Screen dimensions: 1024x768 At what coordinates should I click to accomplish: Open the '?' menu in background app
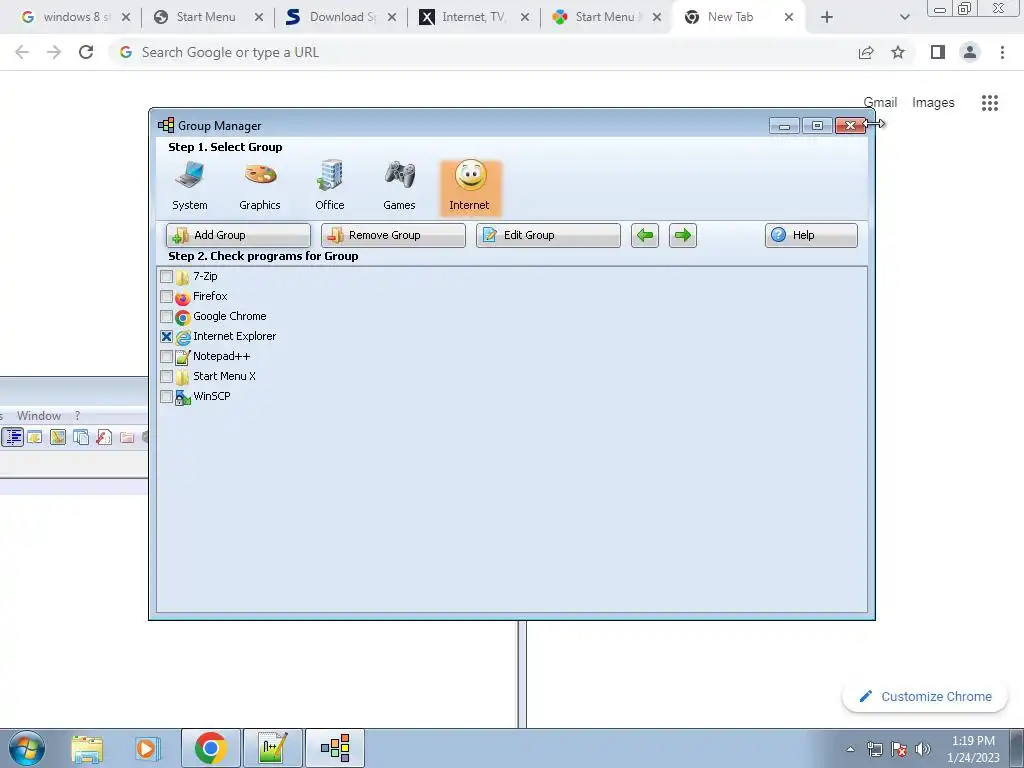tap(77, 416)
